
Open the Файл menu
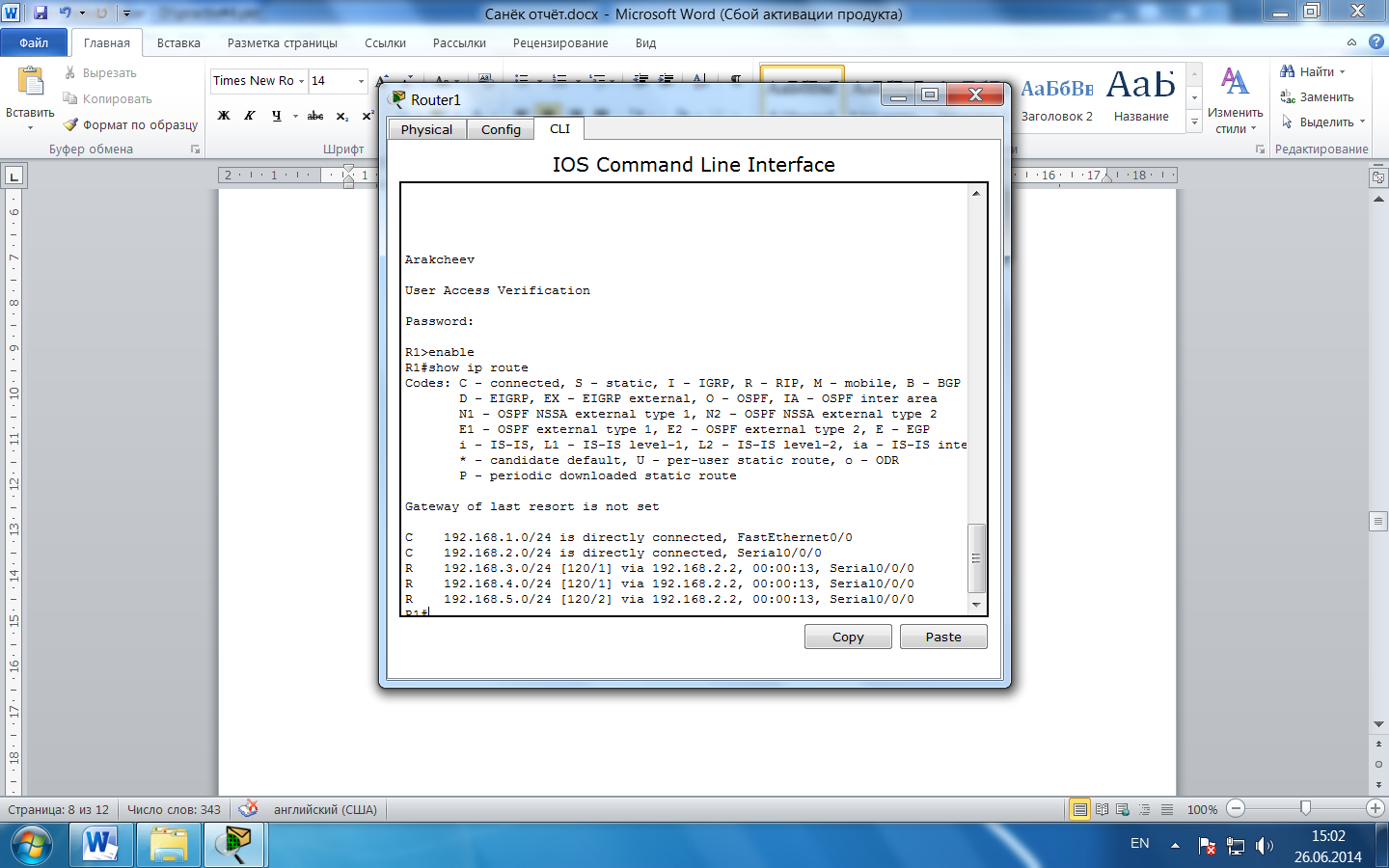[34, 42]
